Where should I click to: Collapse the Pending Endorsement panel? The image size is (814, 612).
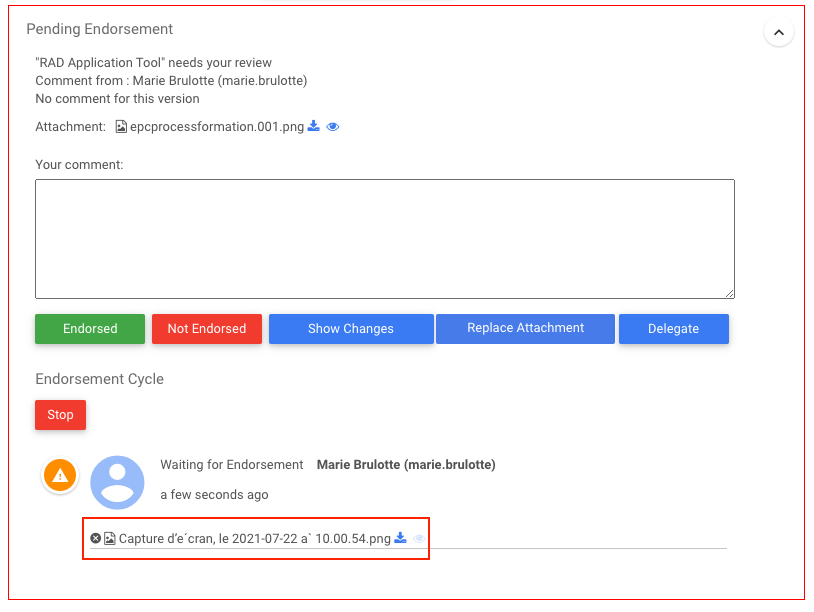(x=778, y=32)
